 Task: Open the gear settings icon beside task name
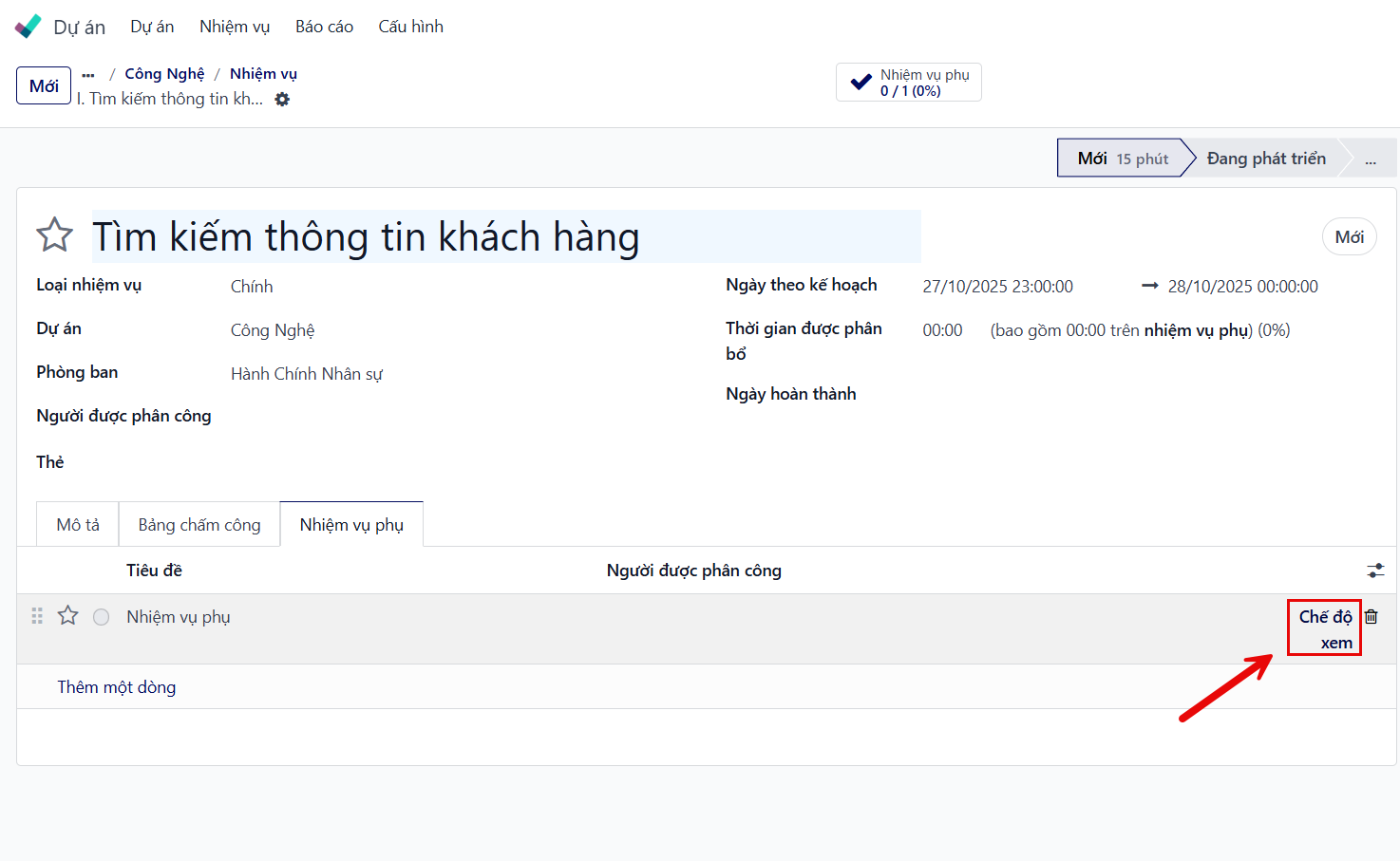[282, 100]
